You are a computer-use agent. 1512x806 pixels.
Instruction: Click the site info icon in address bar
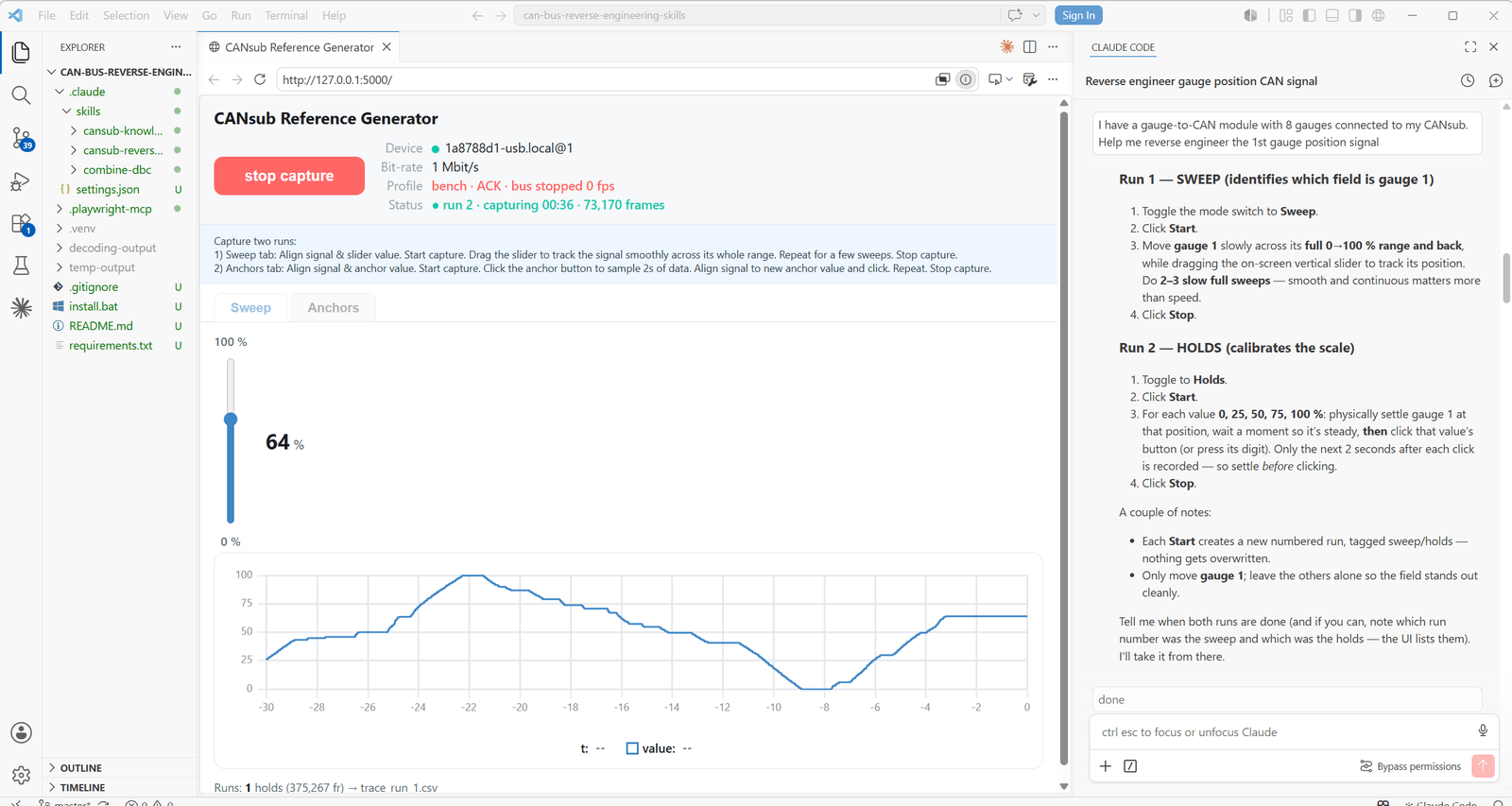tap(966, 79)
